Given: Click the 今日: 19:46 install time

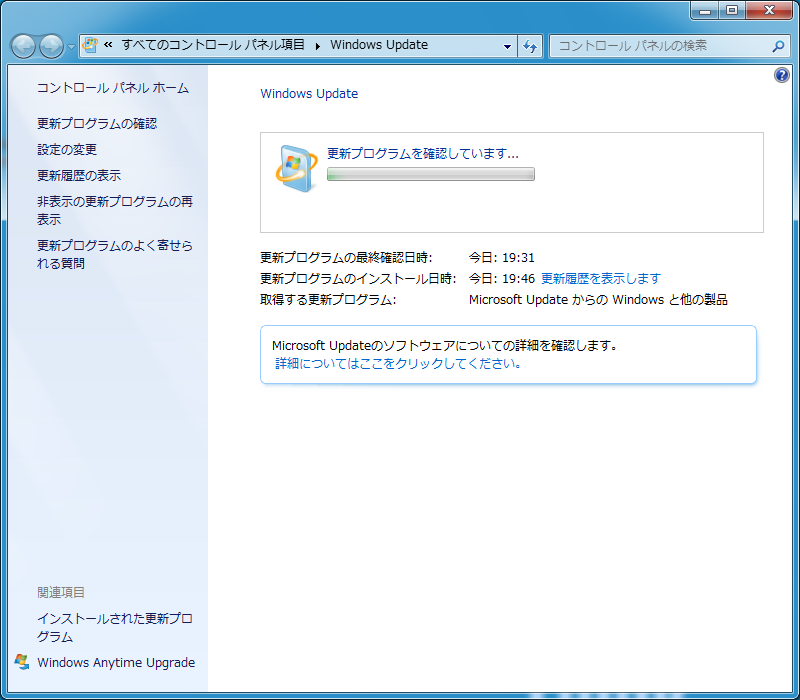Looking at the screenshot, I should point(502,279).
